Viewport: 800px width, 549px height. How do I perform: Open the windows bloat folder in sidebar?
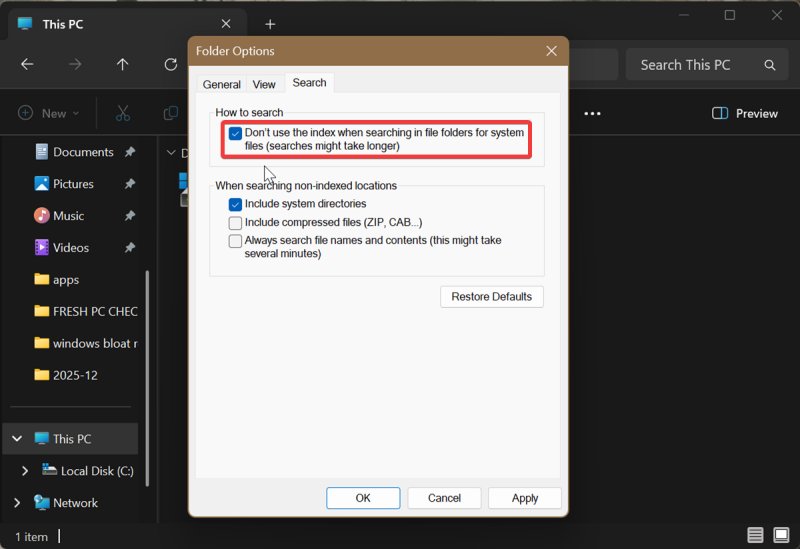pos(85,343)
